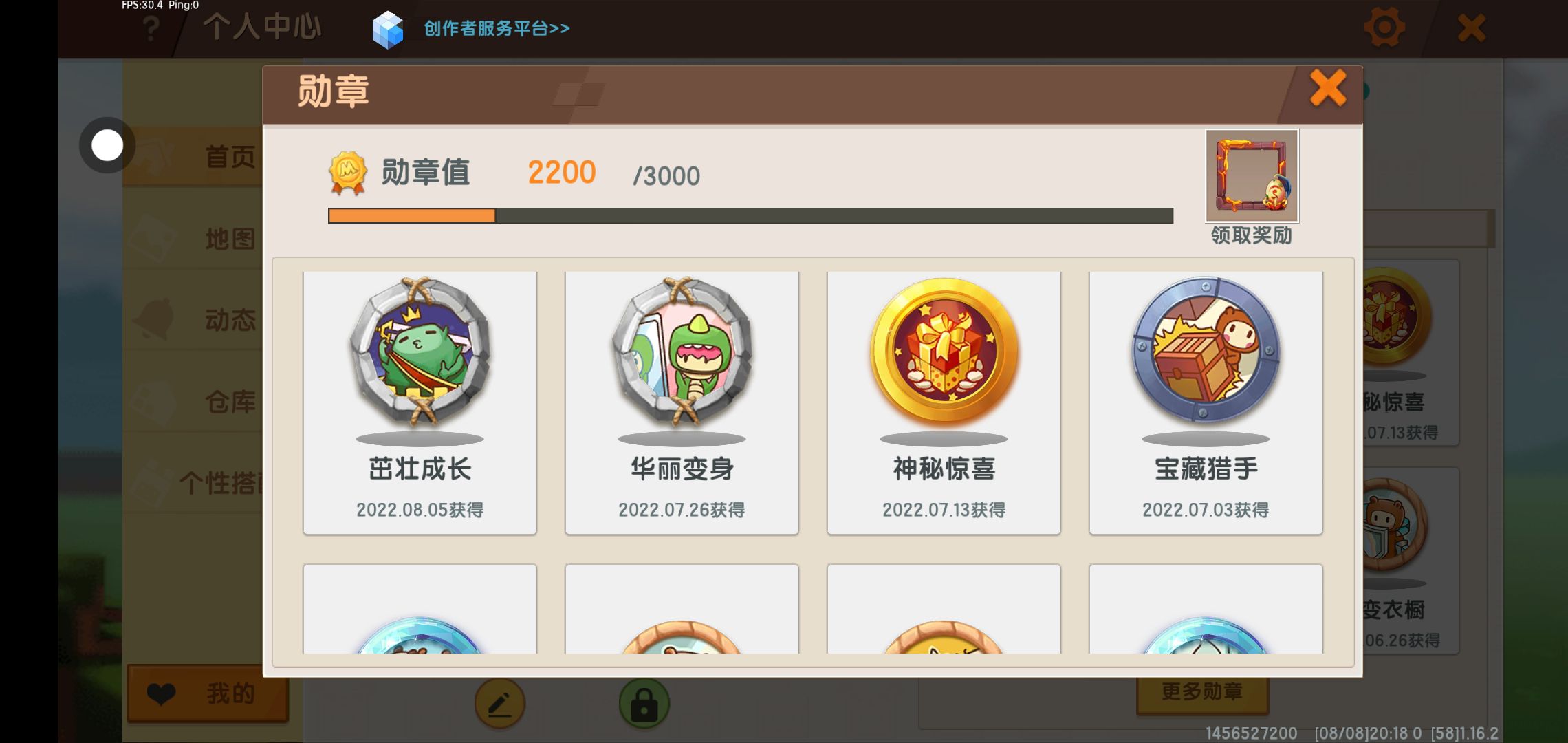Open the settings gear icon
The image size is (1568, 743).
(1384, 28)
